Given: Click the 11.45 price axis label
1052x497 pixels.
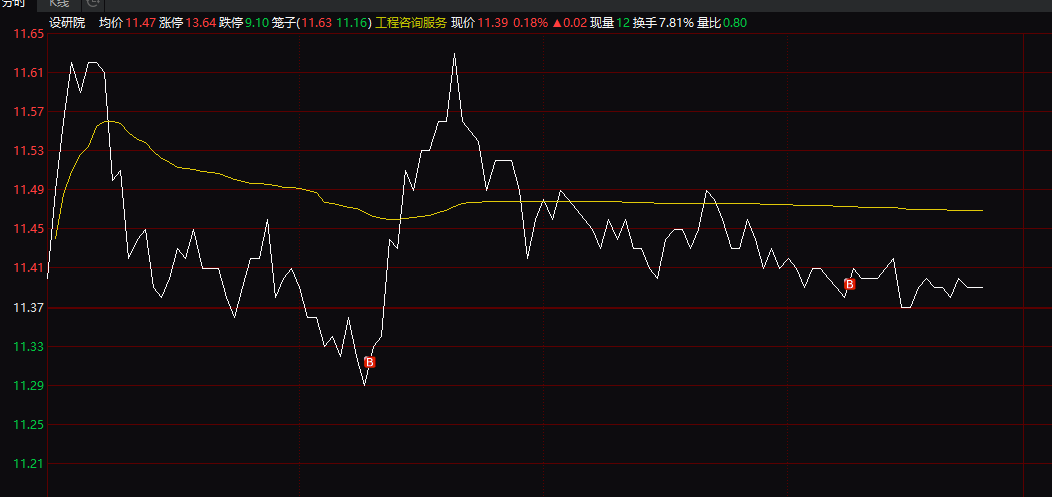Looking at the screenshot, I should 28,229.
